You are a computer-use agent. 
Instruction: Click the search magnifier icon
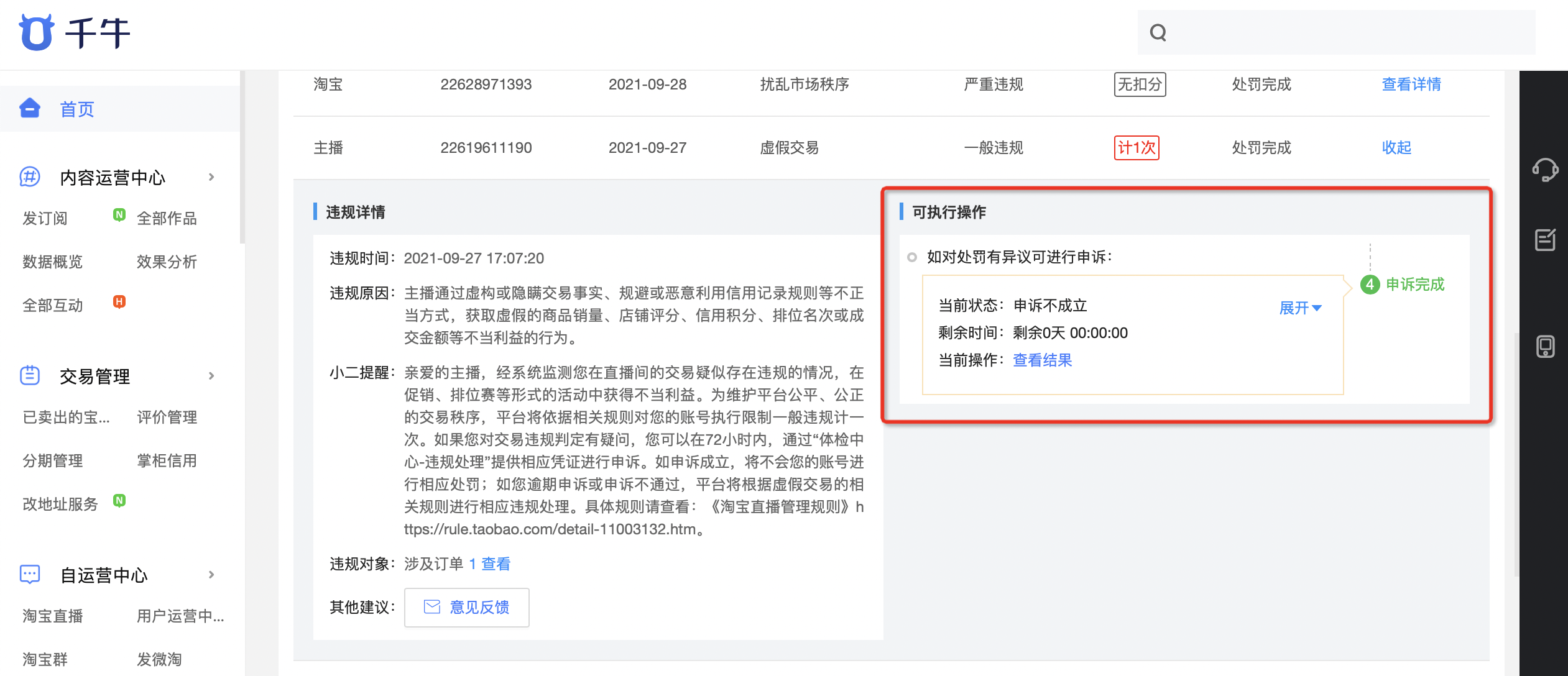tap(1158, 32)
